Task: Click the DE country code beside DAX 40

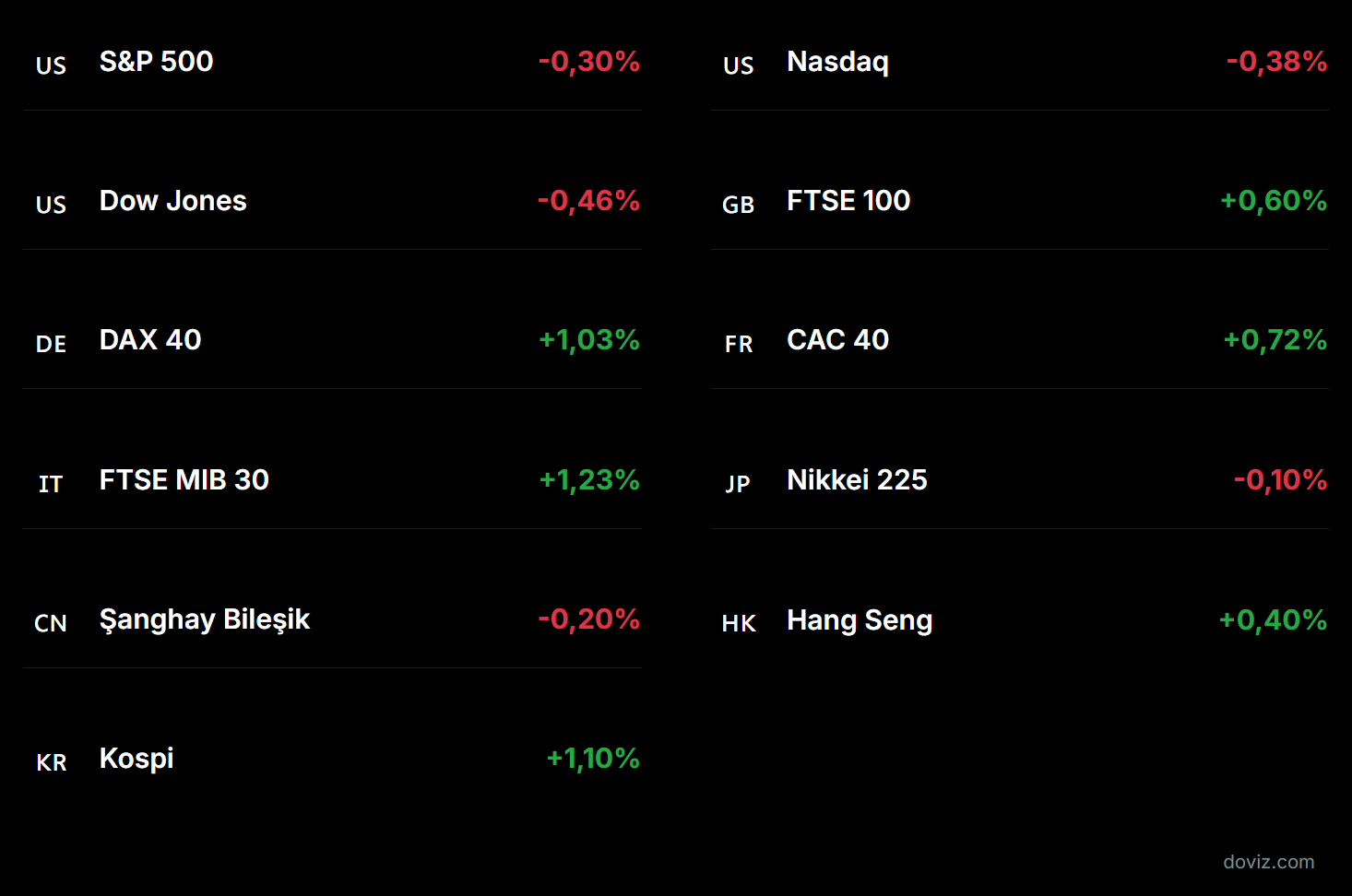Action: [51, 344]
